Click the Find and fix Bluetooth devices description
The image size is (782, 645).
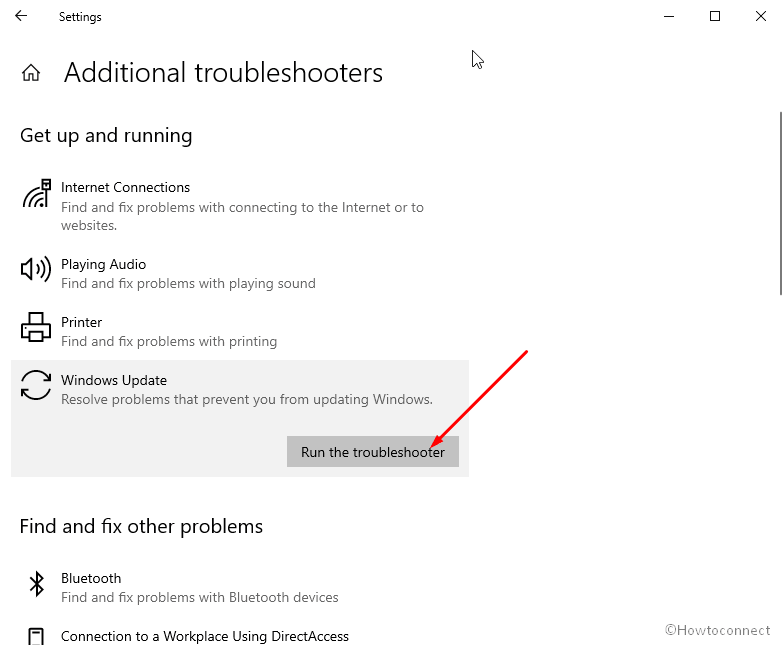click(x=199, y=597)
